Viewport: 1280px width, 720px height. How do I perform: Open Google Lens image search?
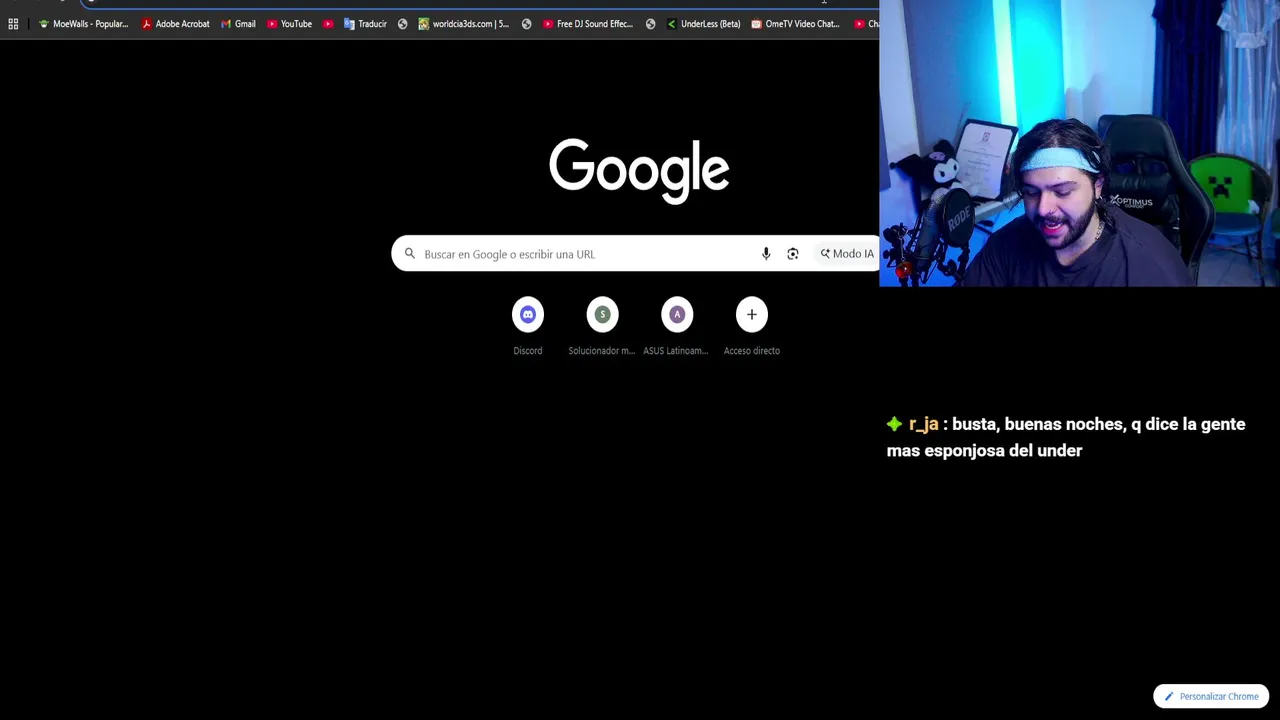(x=793, y=254)
